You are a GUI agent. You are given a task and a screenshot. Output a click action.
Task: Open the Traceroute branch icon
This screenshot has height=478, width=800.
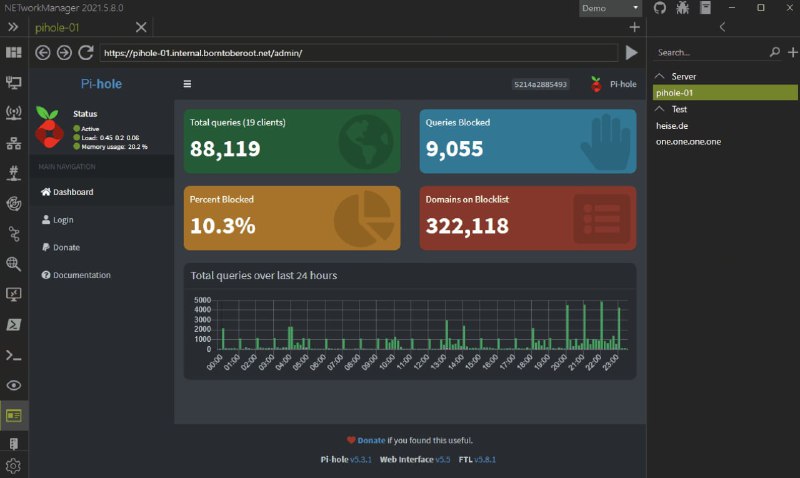(13, 234)
